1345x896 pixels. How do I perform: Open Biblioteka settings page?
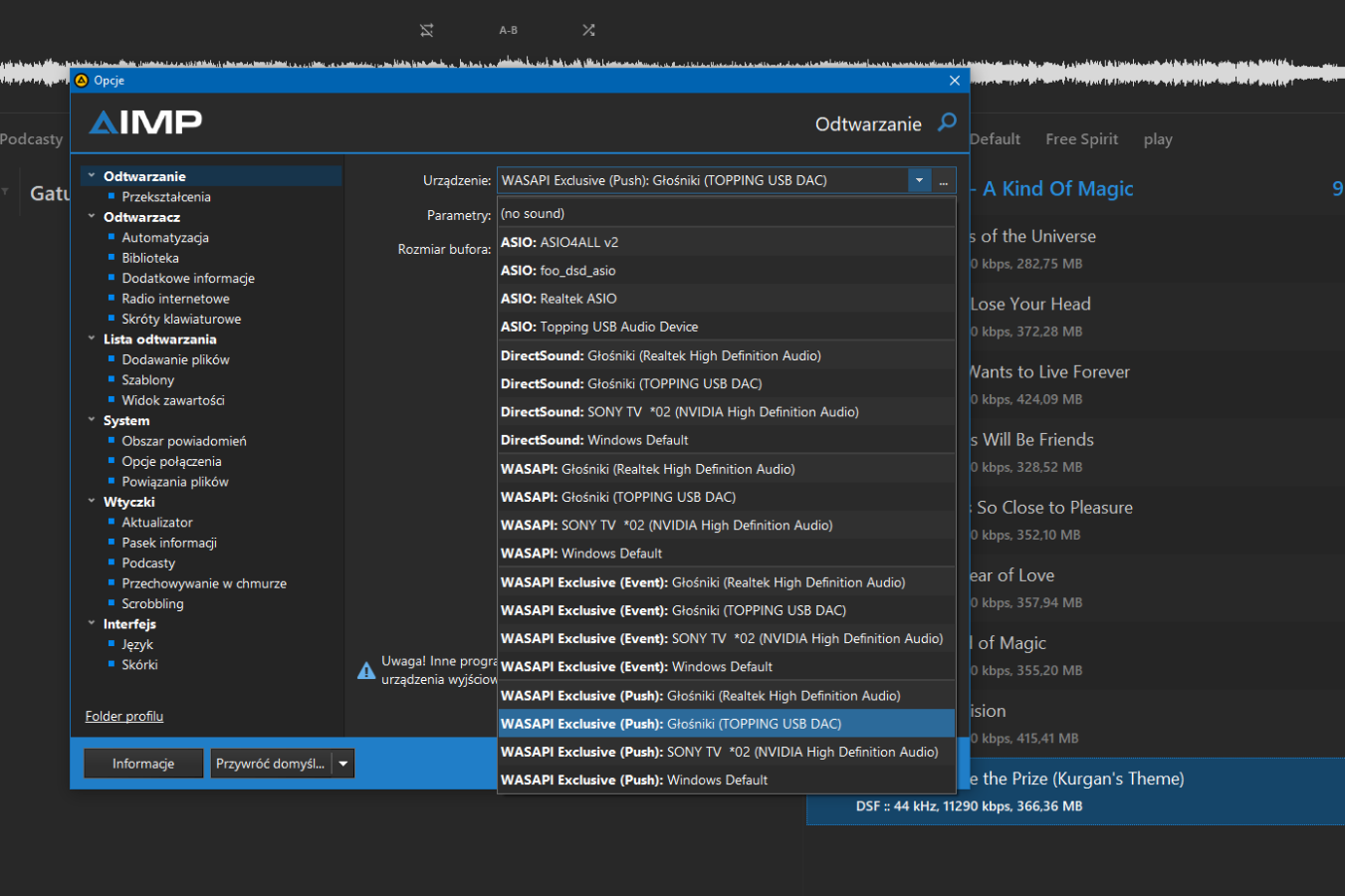(x=150, y=258)
